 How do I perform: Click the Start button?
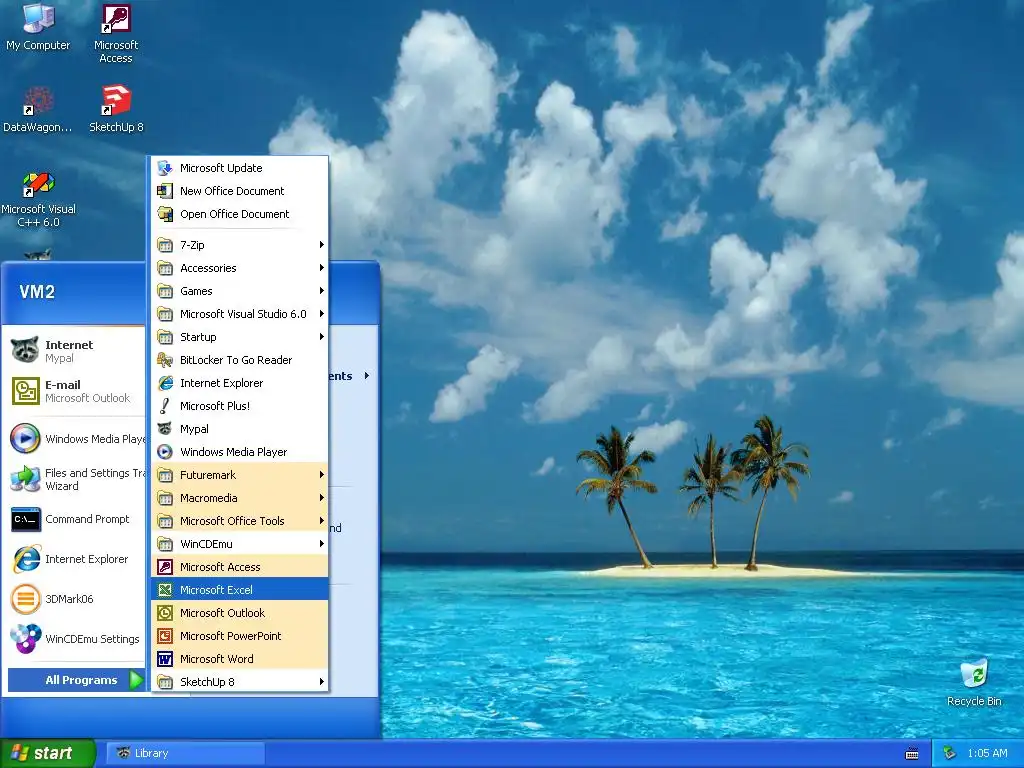pos(46,753)
